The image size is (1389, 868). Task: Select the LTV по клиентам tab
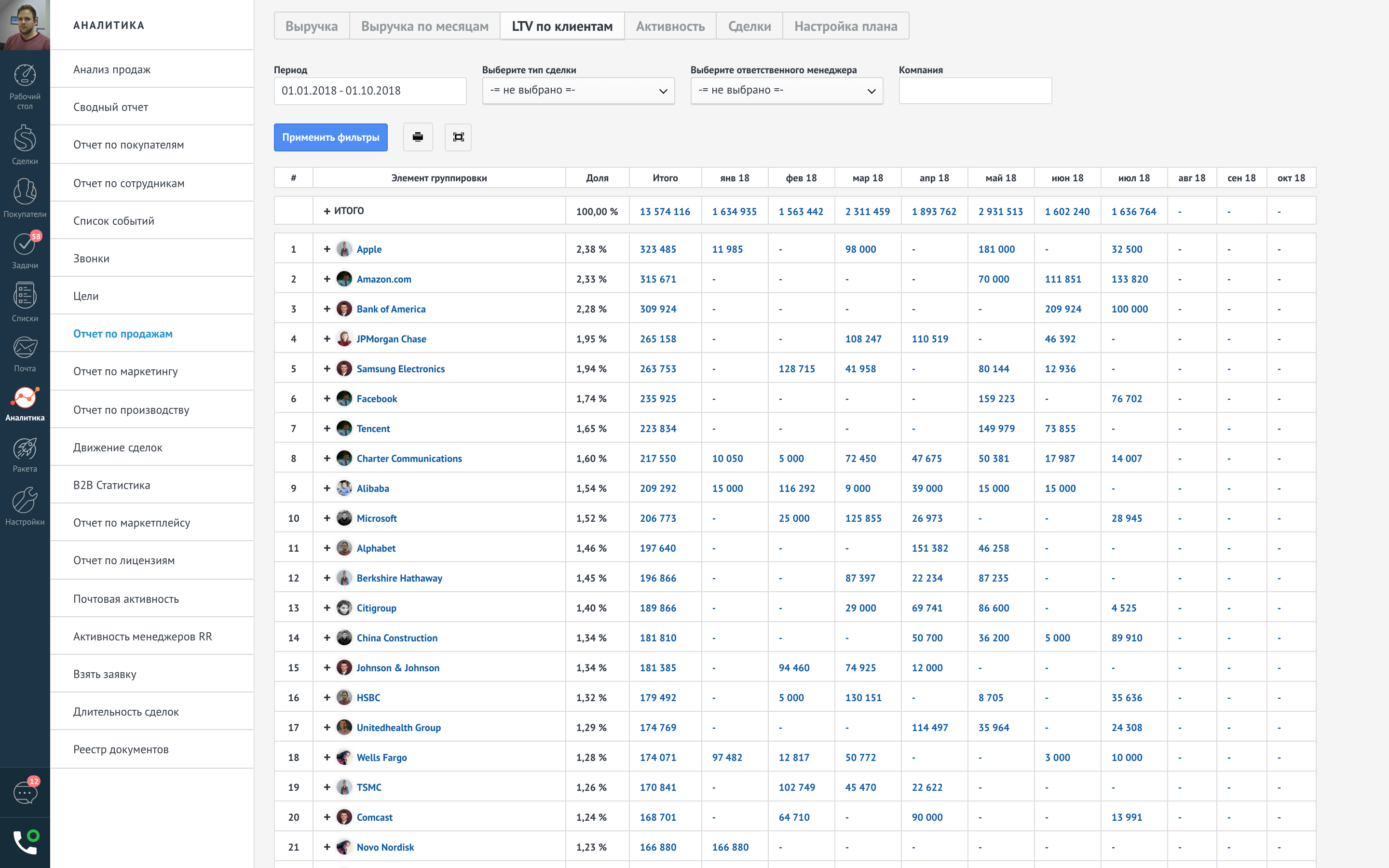[x=562, y=26]
